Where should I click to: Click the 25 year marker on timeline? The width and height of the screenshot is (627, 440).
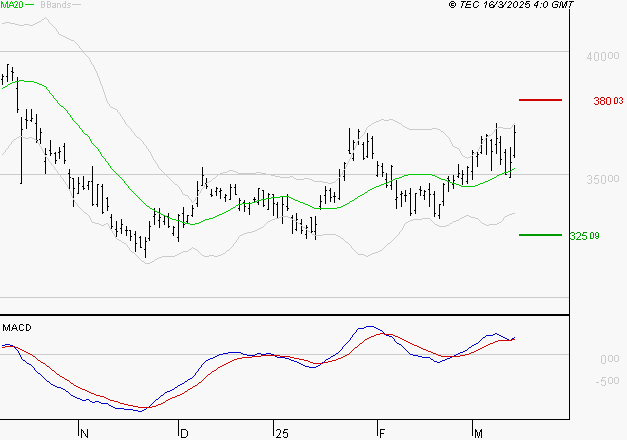[x=282, y=434]
